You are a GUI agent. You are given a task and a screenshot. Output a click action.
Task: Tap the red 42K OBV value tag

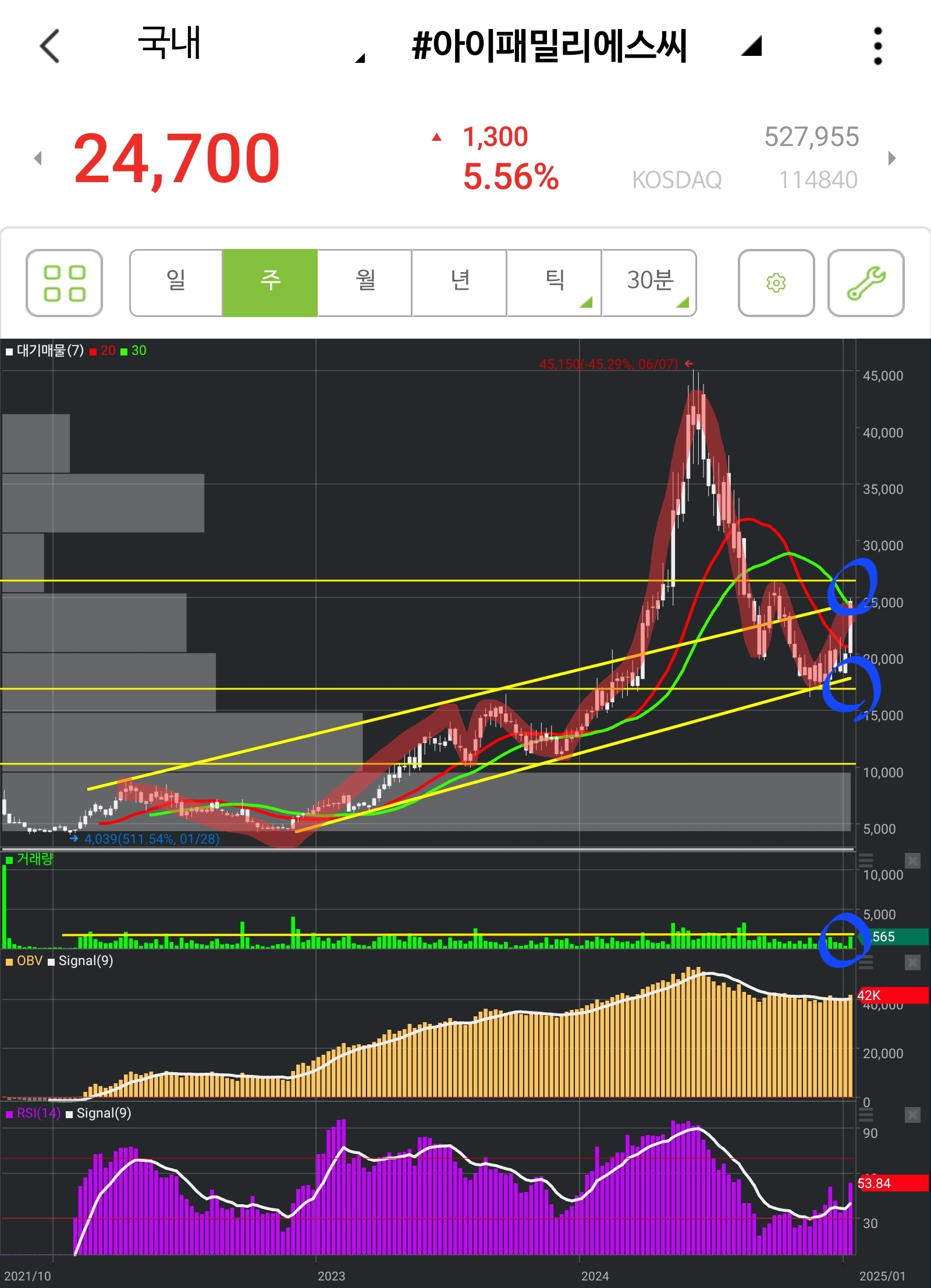tap(893, 995)
